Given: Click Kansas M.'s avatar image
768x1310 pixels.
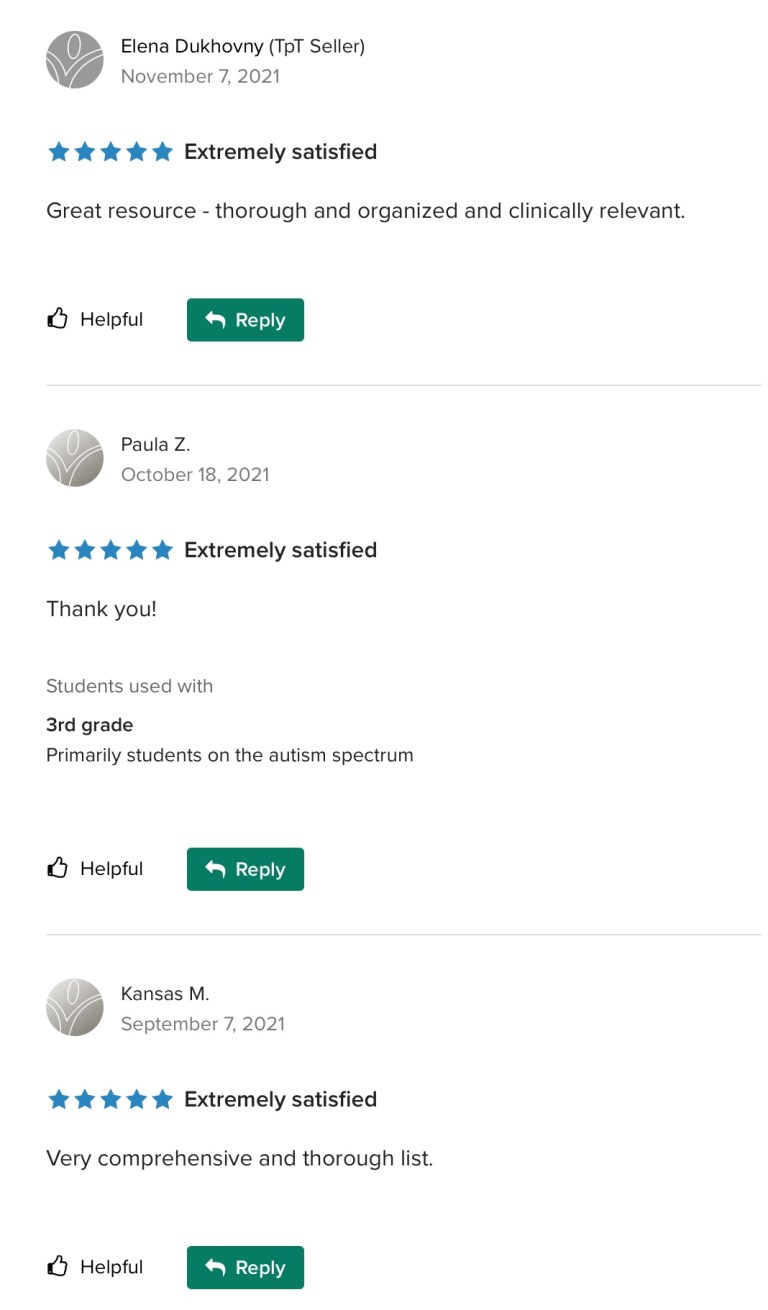Looking at the screenshot, I should [74, 1008].
